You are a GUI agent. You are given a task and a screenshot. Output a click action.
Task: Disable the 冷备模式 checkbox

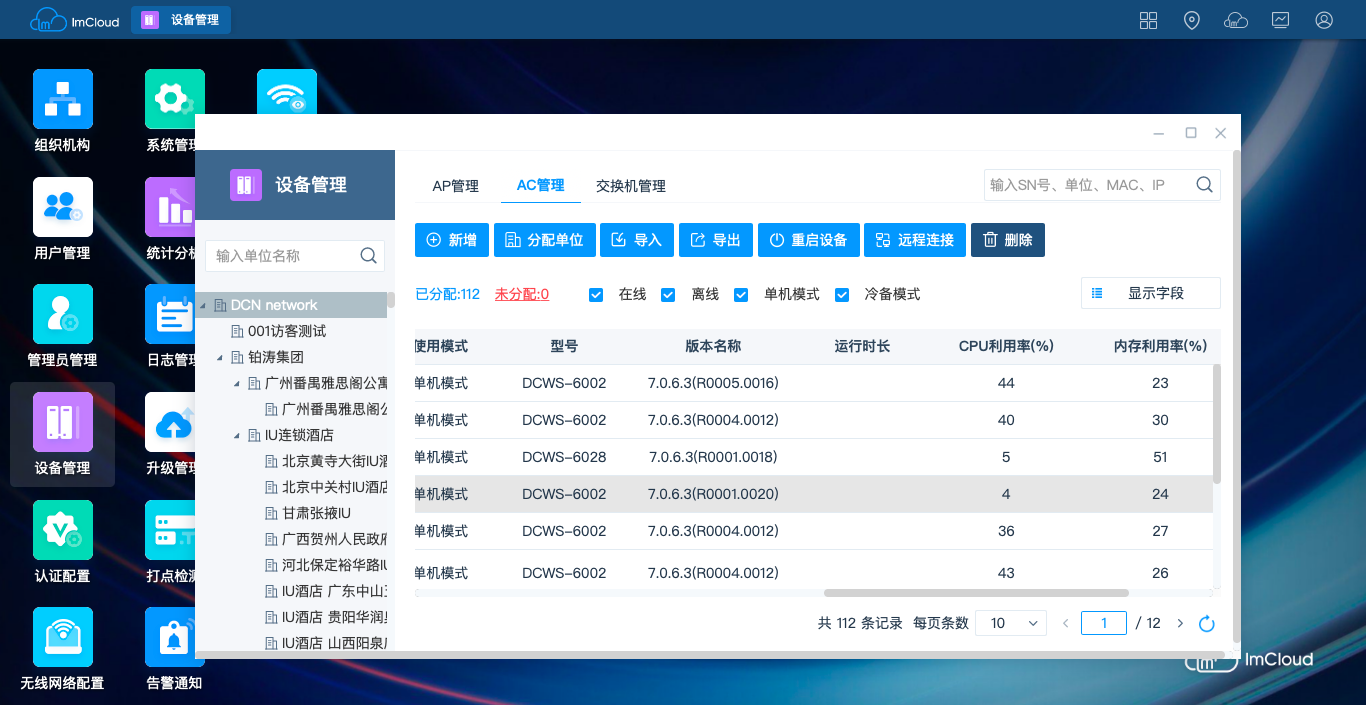point(842,295)
